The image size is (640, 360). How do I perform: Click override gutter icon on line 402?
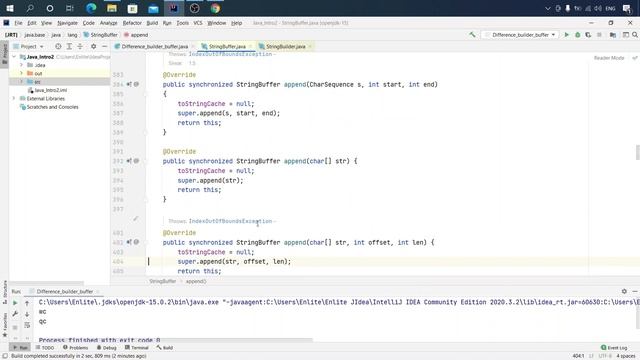(x=129, y=242)
